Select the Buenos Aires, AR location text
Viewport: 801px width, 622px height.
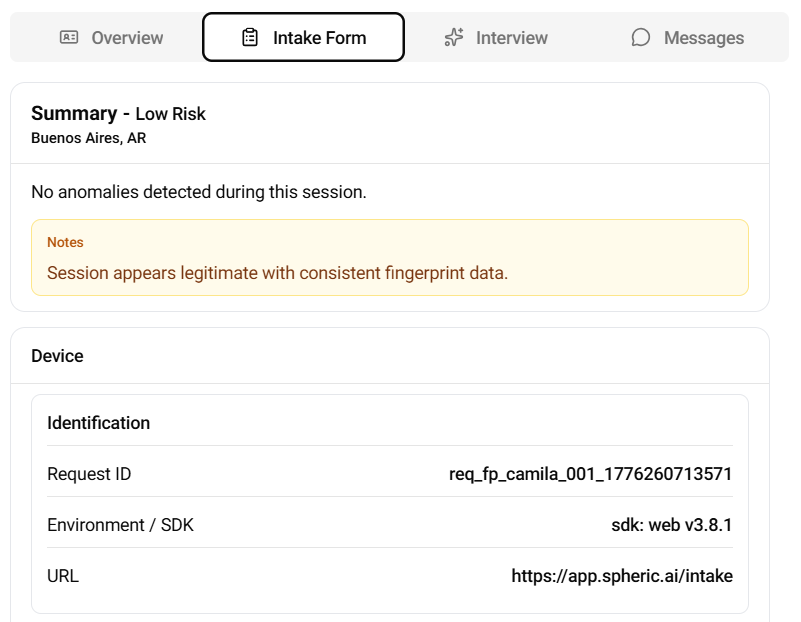click(89, 138)
